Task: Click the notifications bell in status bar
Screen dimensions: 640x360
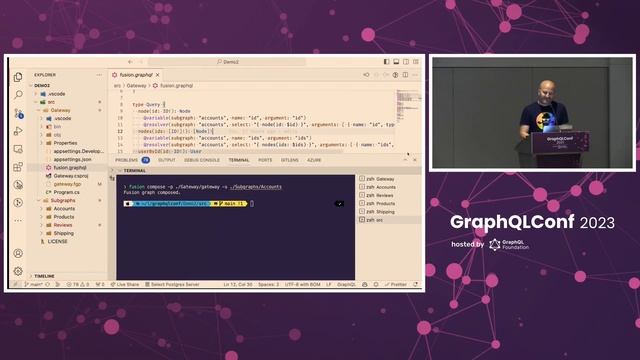Action: pyautogui.click(x=416, y=284)
